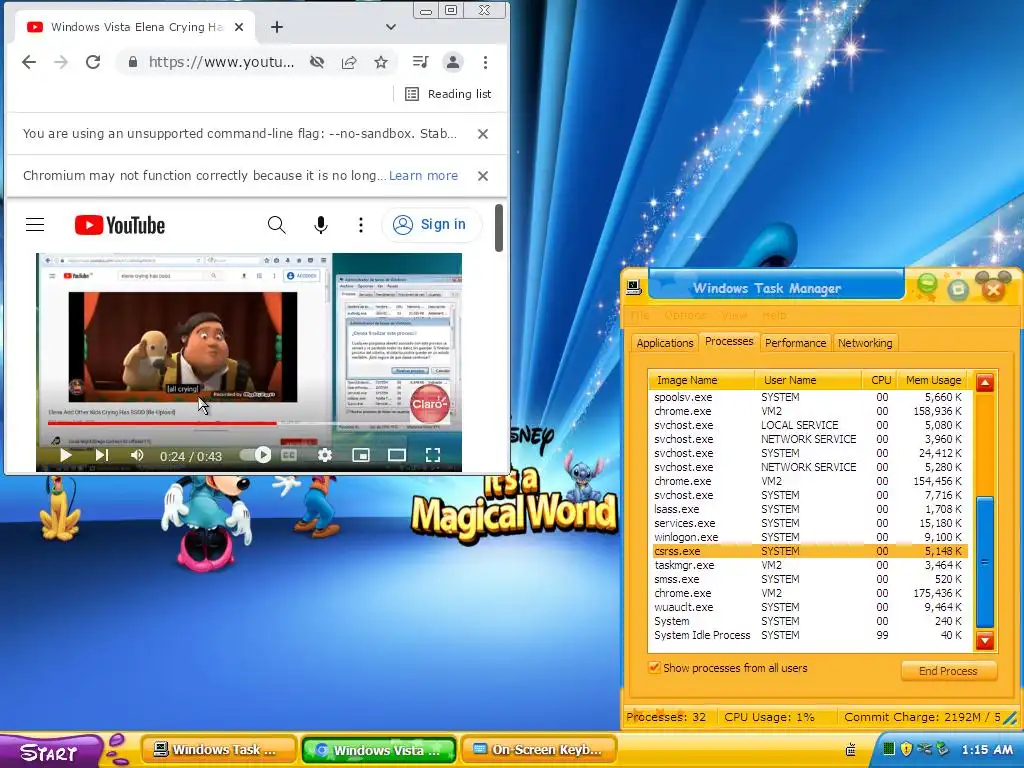Toggle closed captions on the video
The height and width of the screenshot is (768, 1024).
click(289, 455)
